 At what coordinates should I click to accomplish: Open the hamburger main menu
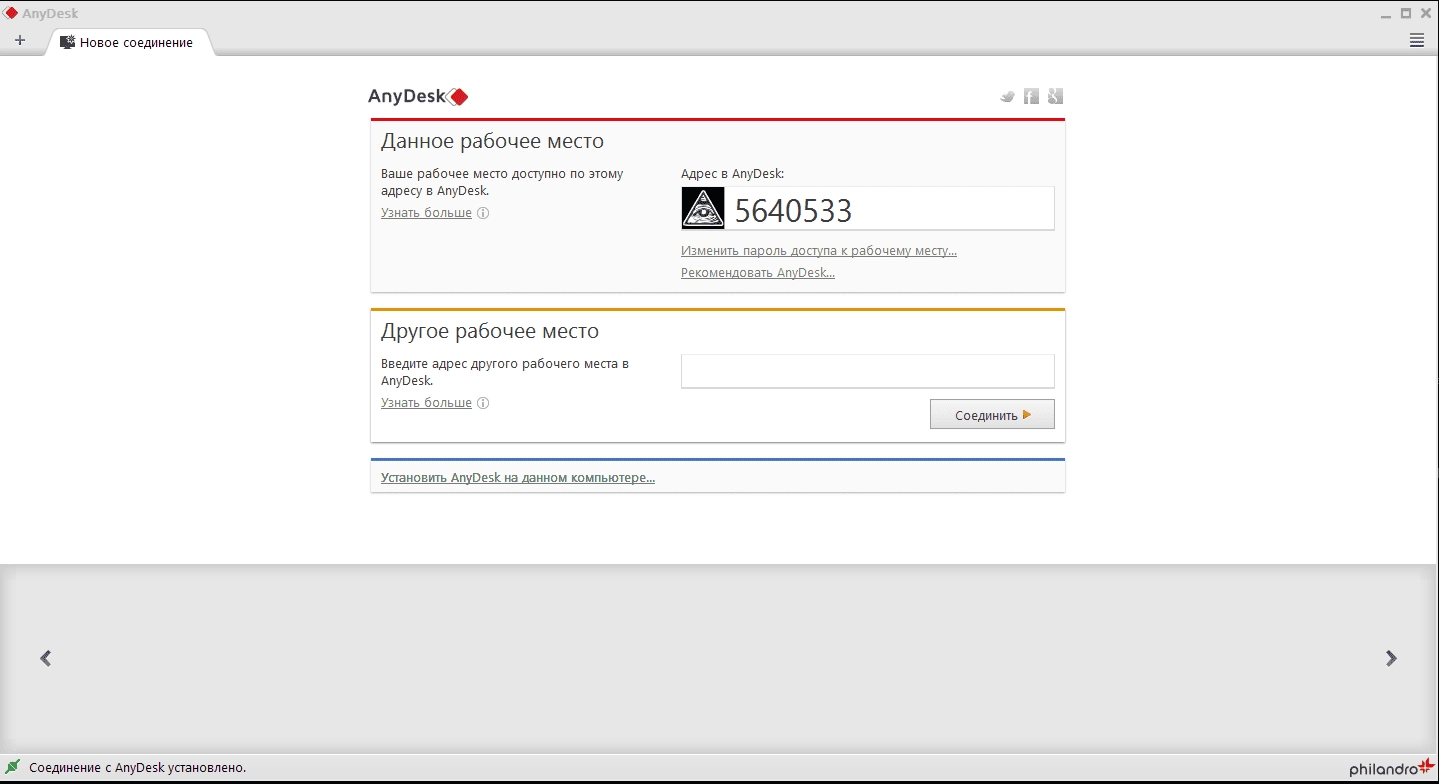[1416, 41]
